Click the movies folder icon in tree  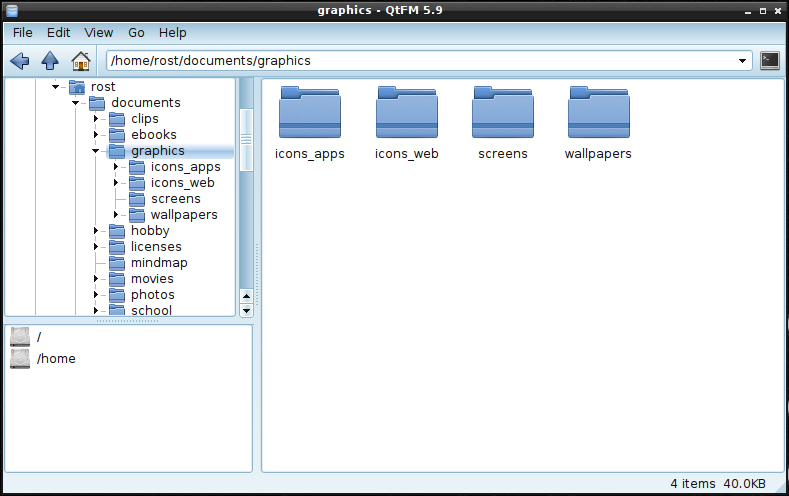[117, 279]
